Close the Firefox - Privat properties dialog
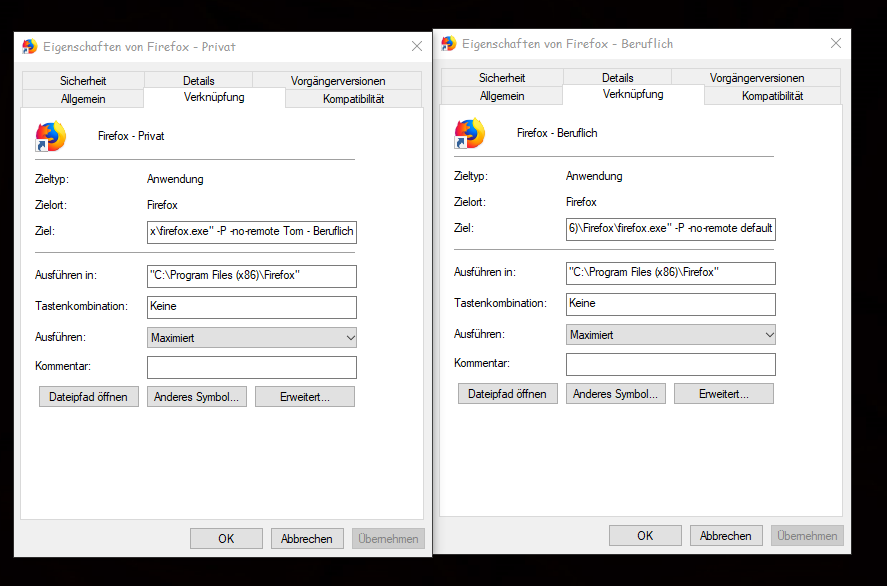The height and width of the screenshot is (586, 887). pos(417,46)
